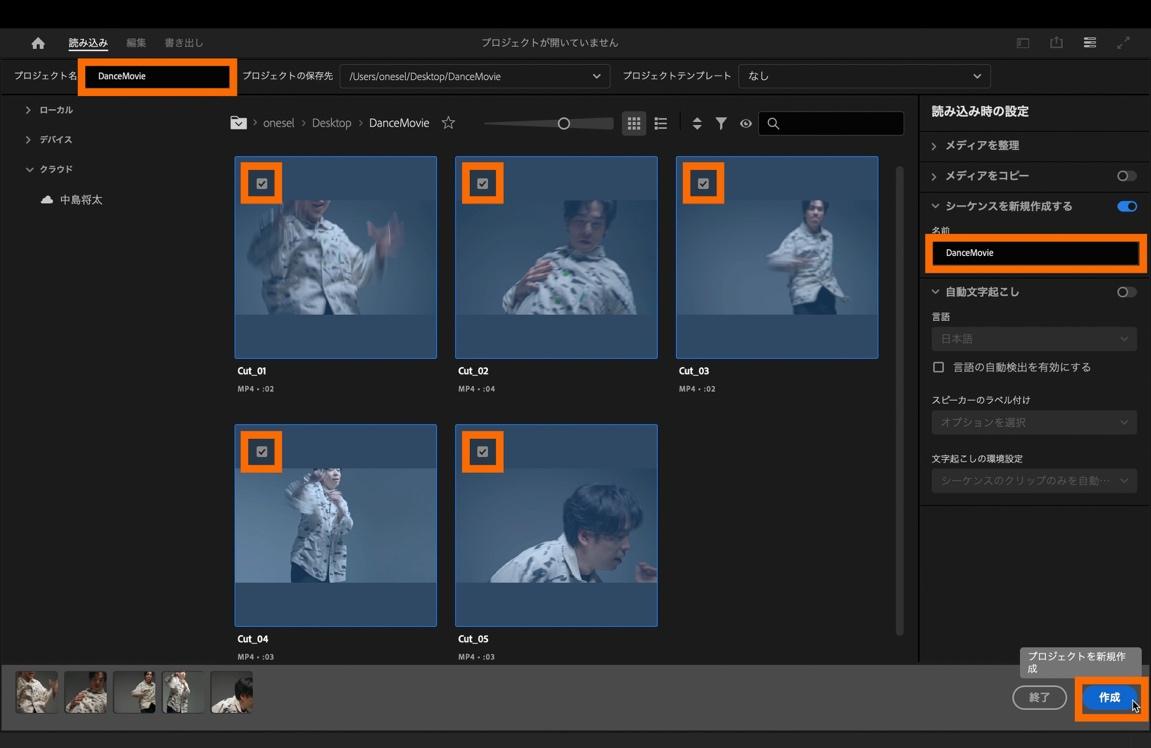Open the プロジェクトテンプレート dropdown
Image resolution: width=1151 pixels, height=748 pixels.
pyautogui.click(x=864, y=76)
